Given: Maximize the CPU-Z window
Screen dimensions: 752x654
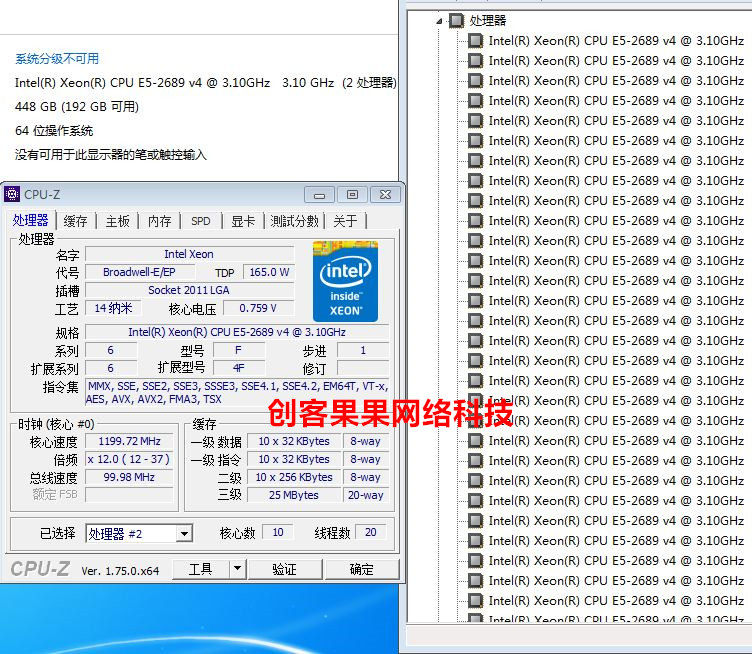Looking at the screenshot, I should tap(352, 195).
